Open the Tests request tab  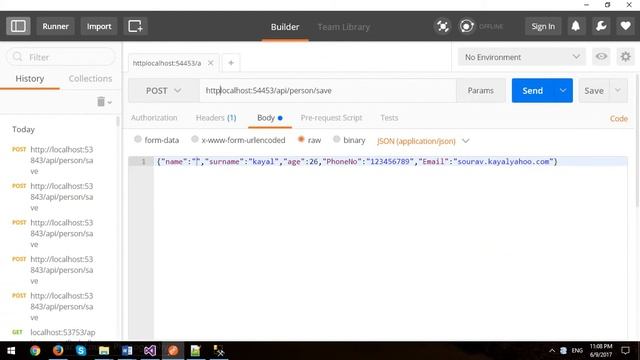(x=389, y=118)
